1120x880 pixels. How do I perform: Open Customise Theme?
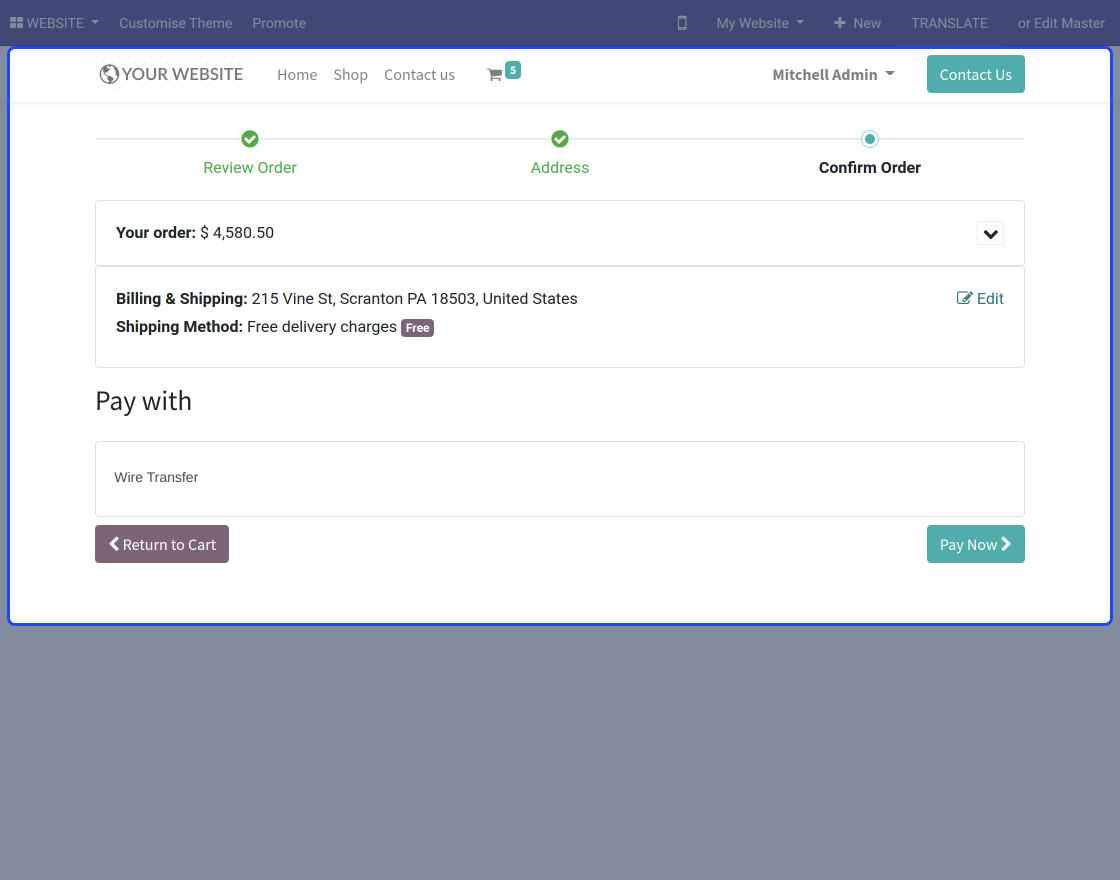(x=176, y=23)
